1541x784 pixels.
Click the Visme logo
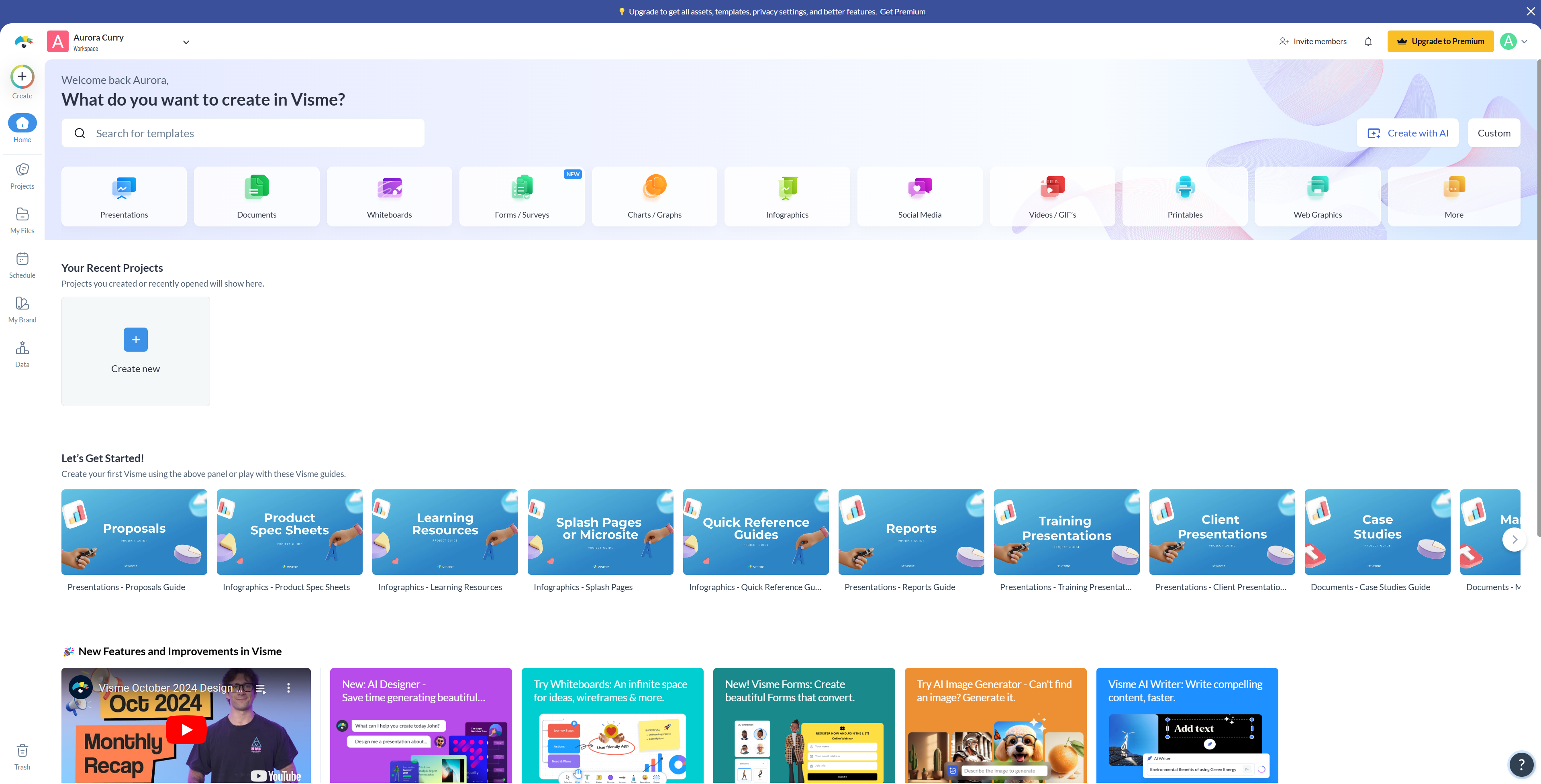[x=23, y=42]
